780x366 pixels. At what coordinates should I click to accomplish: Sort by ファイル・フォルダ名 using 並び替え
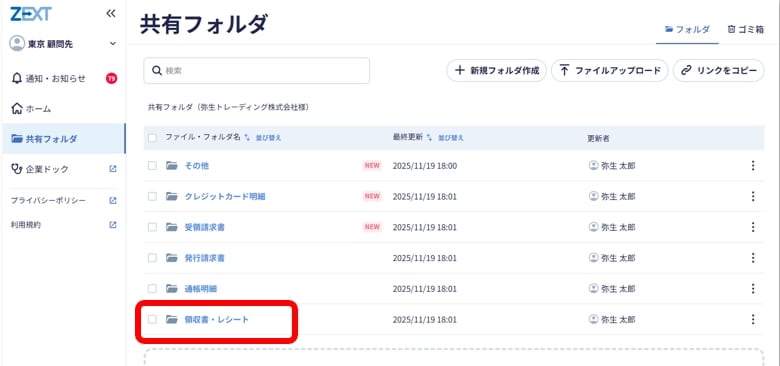pos(268,138)
